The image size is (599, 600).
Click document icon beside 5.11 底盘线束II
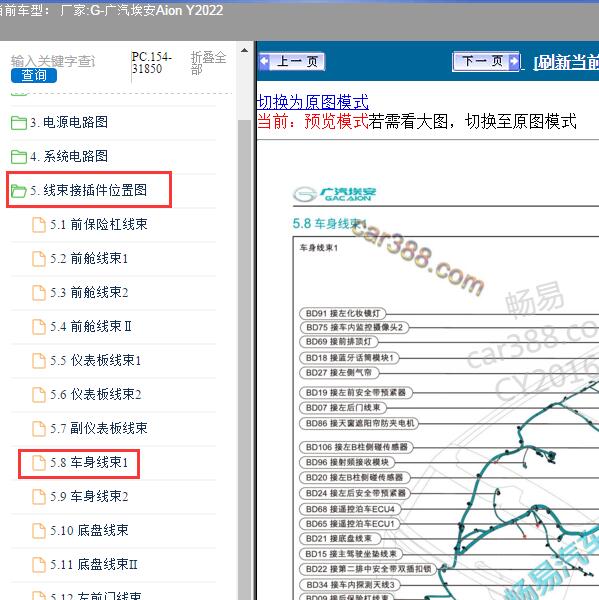(38, 565)
